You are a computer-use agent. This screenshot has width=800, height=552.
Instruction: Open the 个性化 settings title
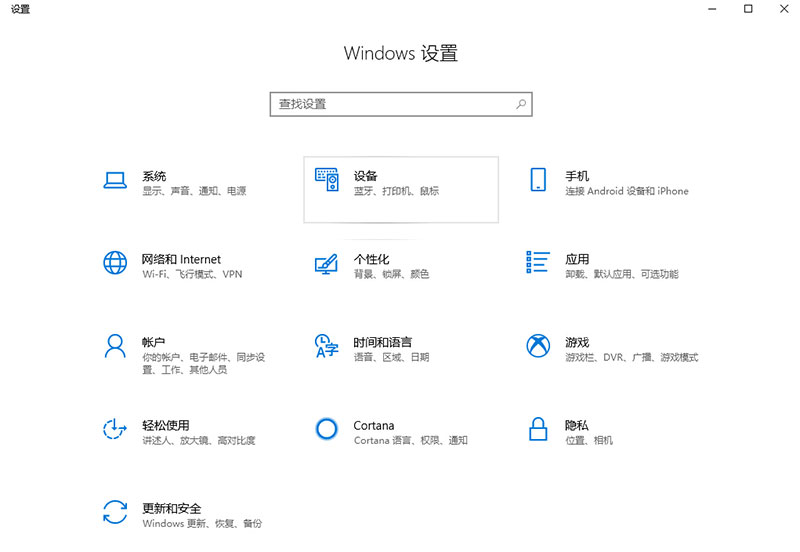click(371, 259)
